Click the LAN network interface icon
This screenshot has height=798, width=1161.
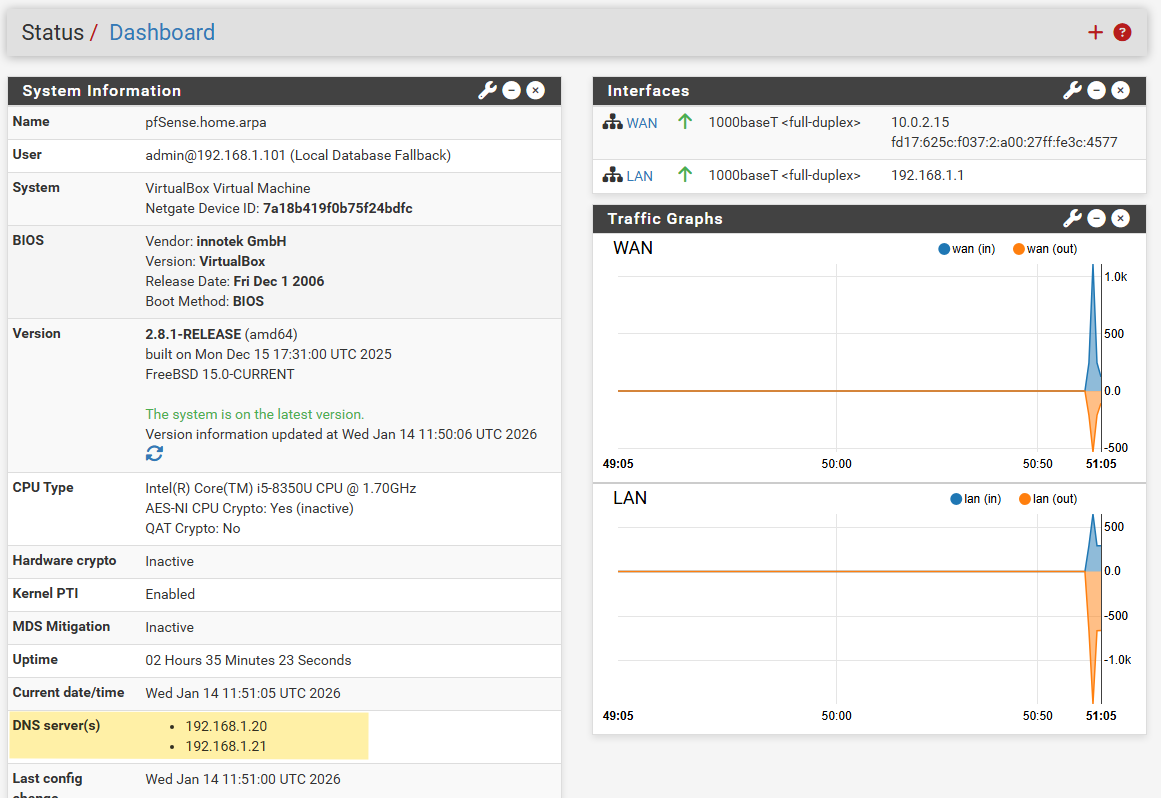click(612, 176)
